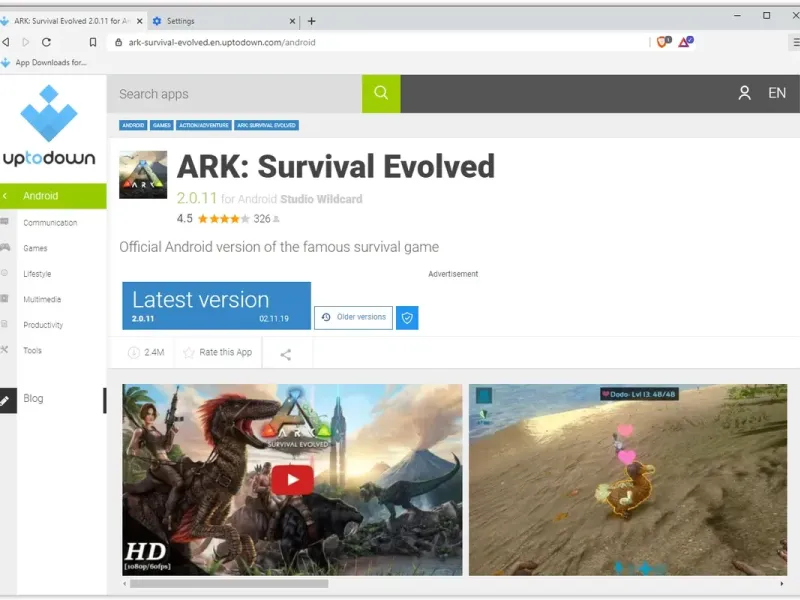Click the screenshot gallery horizontal scrollbar
This screenshot has height=600, width=800.
(229, 584)
